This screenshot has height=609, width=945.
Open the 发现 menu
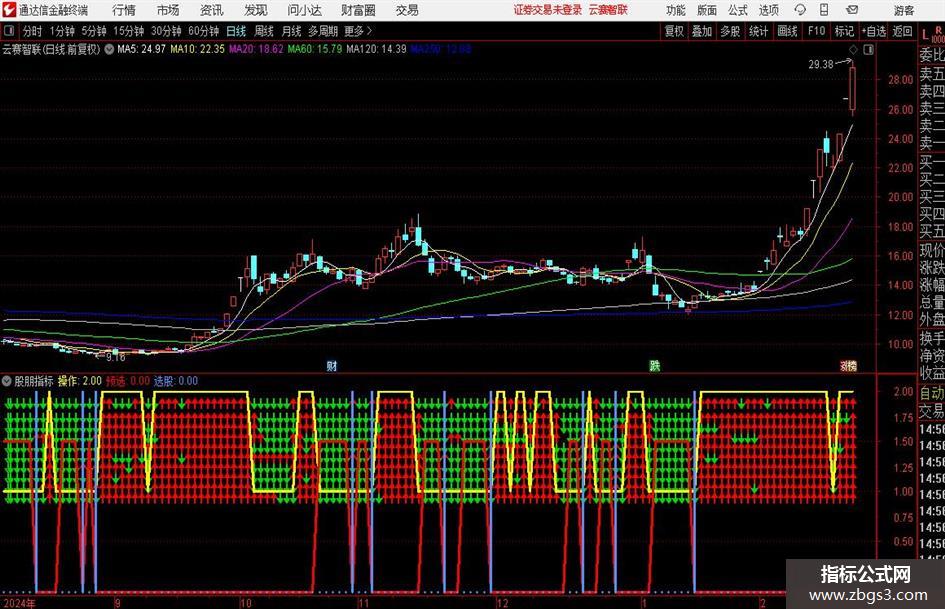(256, 10)
